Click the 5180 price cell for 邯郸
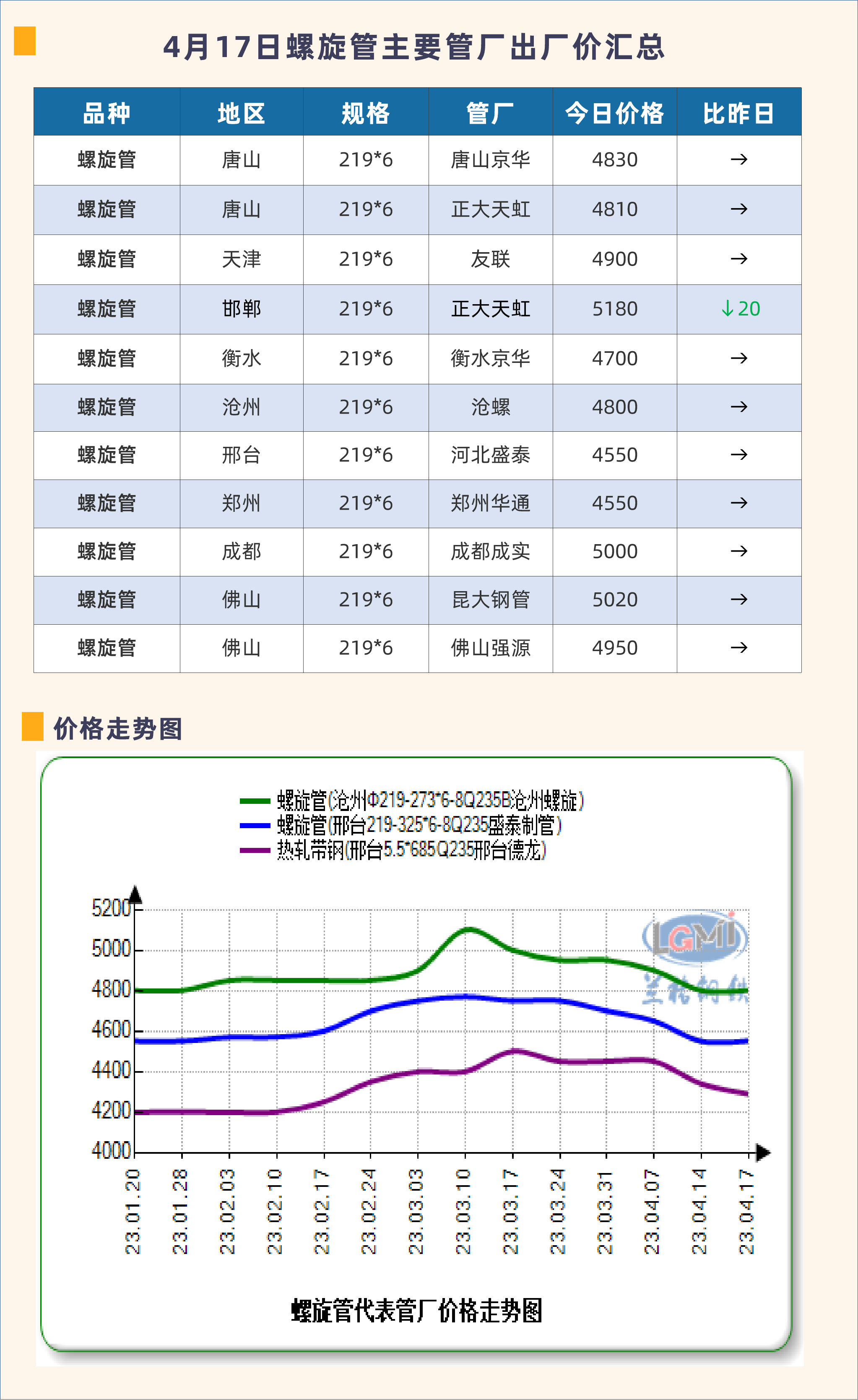Screen dimensions: 858x1400 click(x=614, y=309)
